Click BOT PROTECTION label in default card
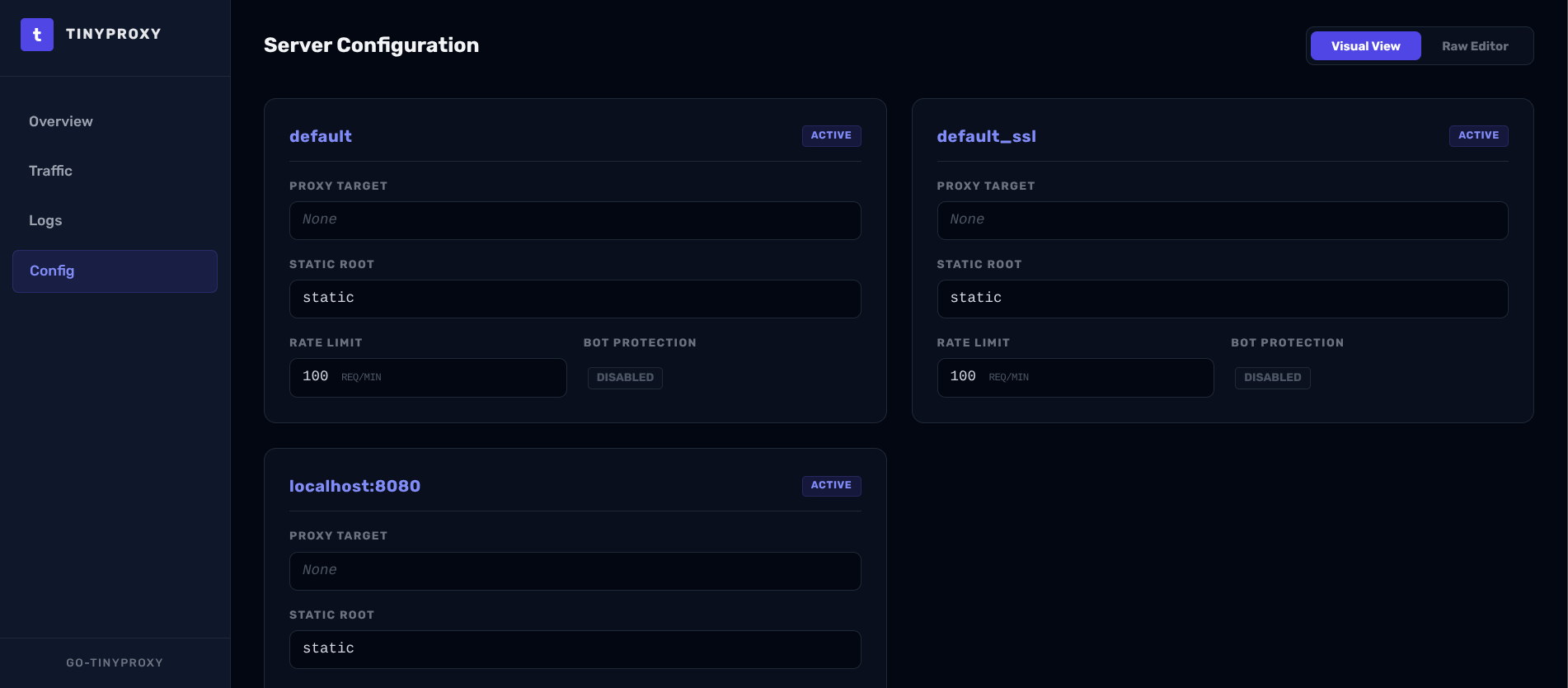This screenshot has height=688, width=1568. (x=640, y=342)
